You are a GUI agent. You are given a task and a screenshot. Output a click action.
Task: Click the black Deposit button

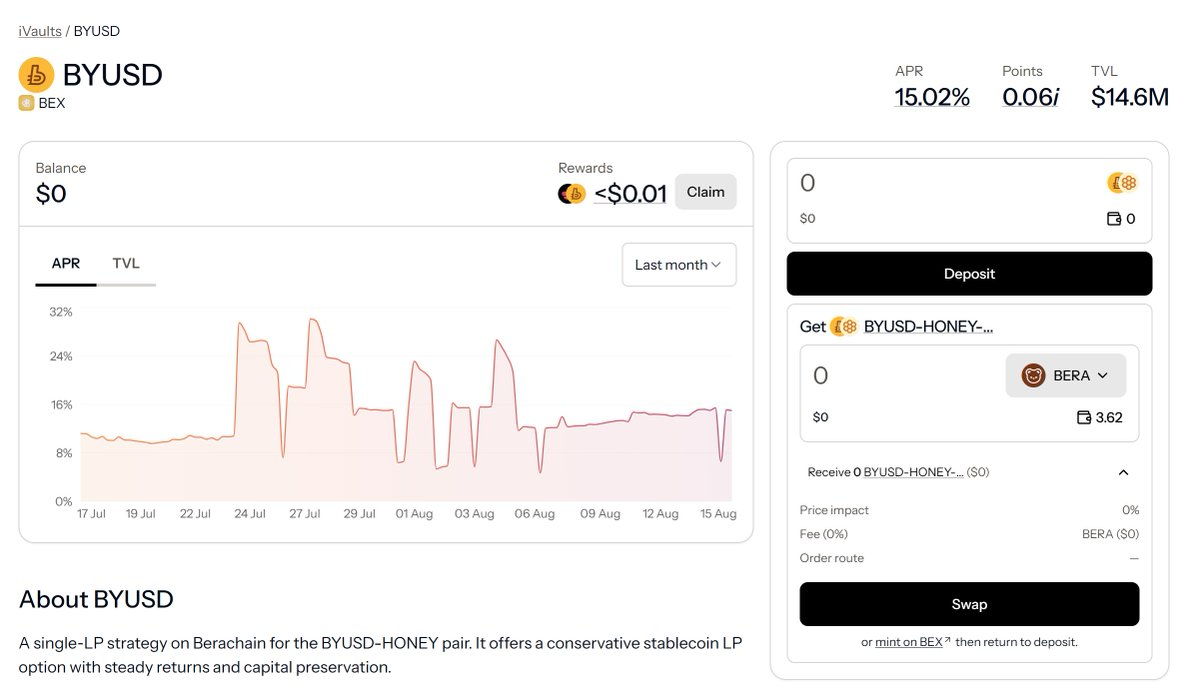969,274
